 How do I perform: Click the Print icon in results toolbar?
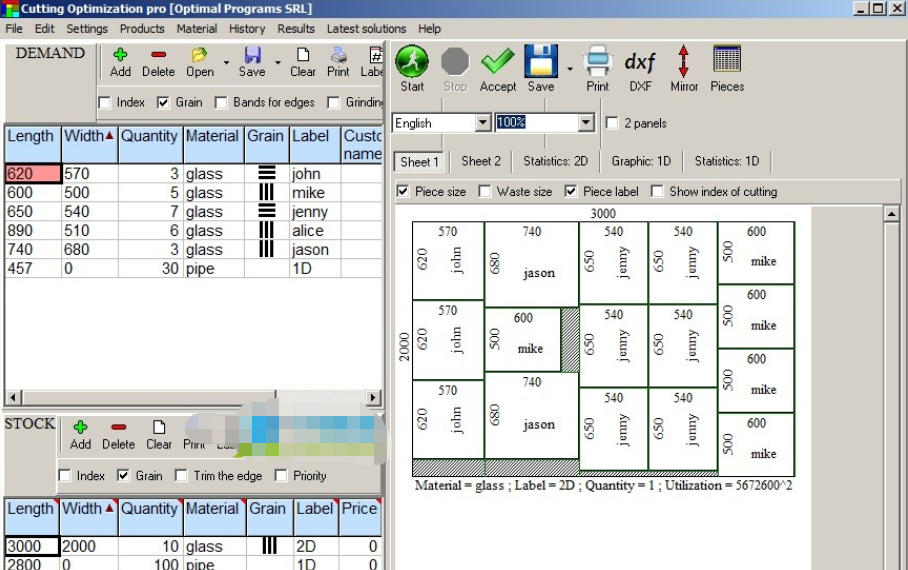pos(597,62)
